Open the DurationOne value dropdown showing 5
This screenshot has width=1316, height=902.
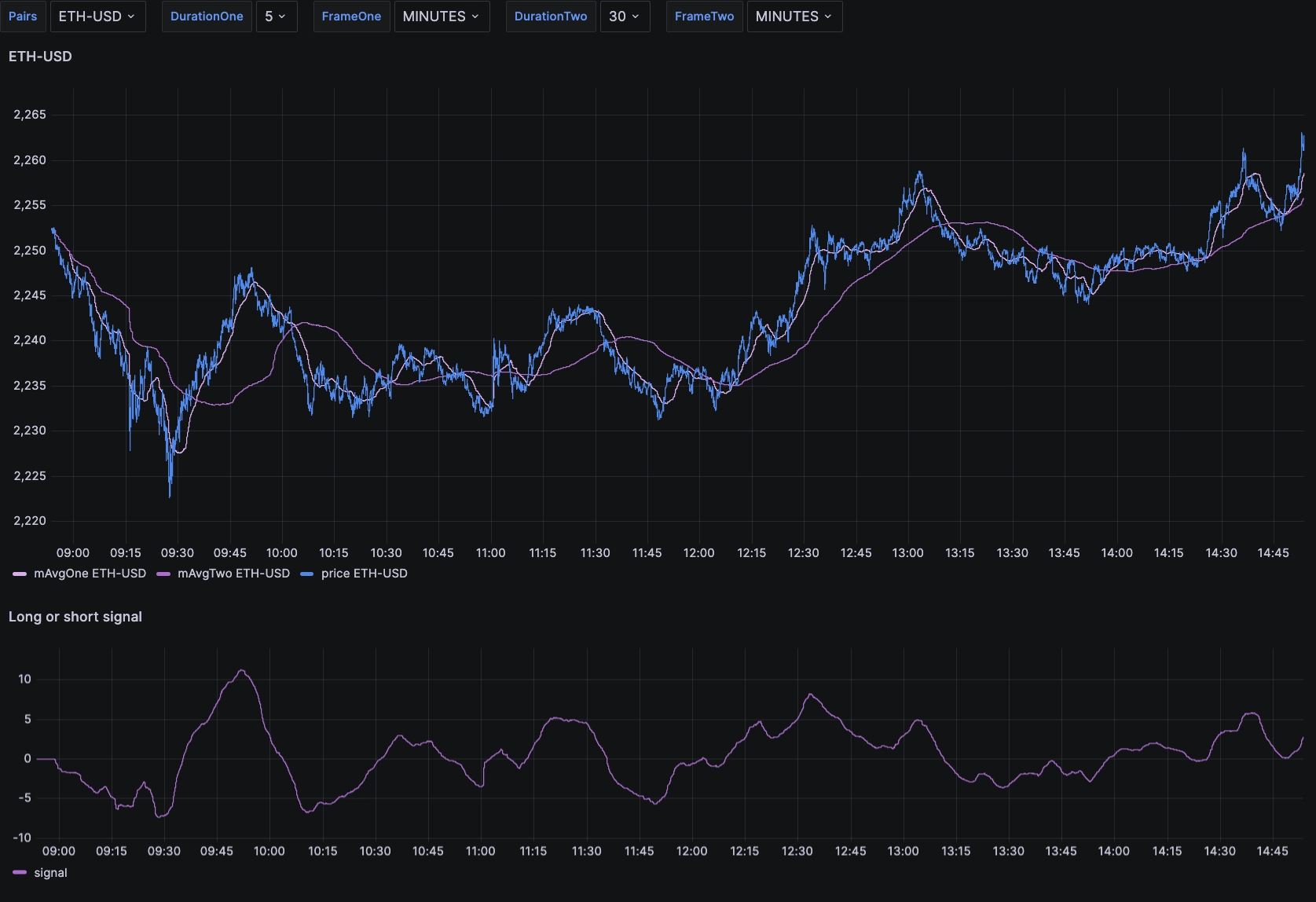pyautogui.click(x=277, y=16)
